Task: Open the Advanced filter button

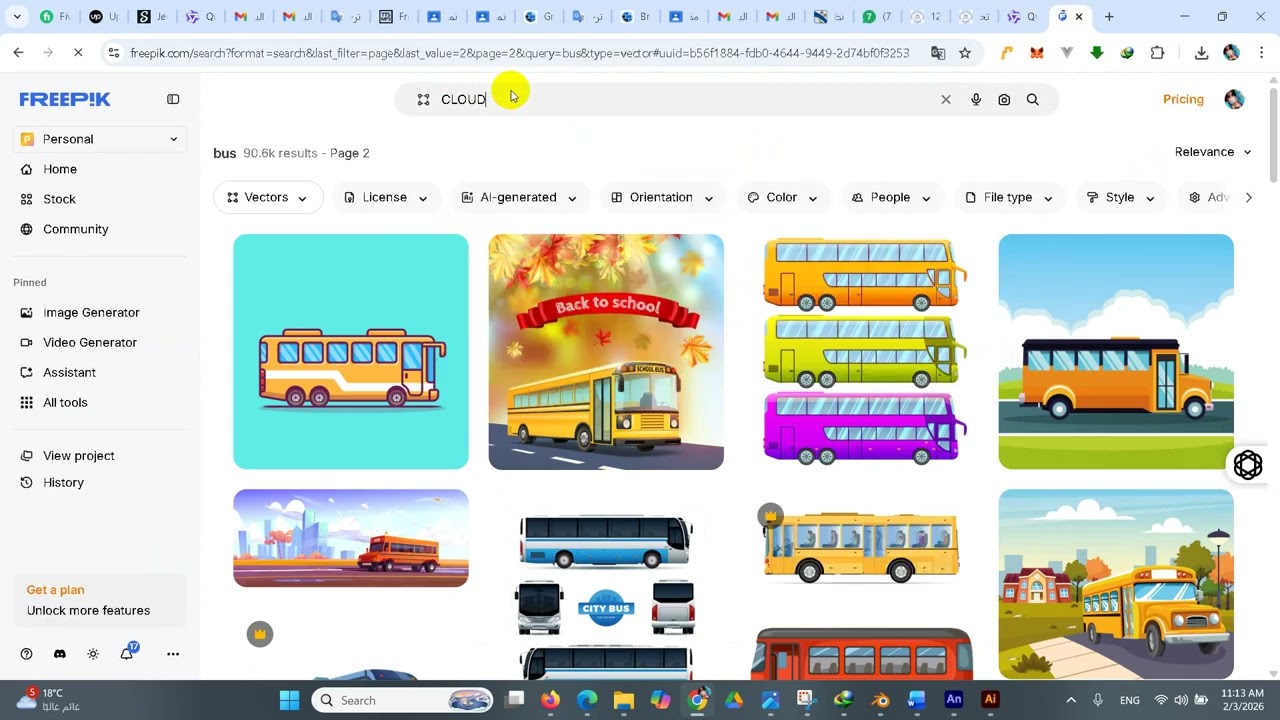Action: [x=1209, y=198]
